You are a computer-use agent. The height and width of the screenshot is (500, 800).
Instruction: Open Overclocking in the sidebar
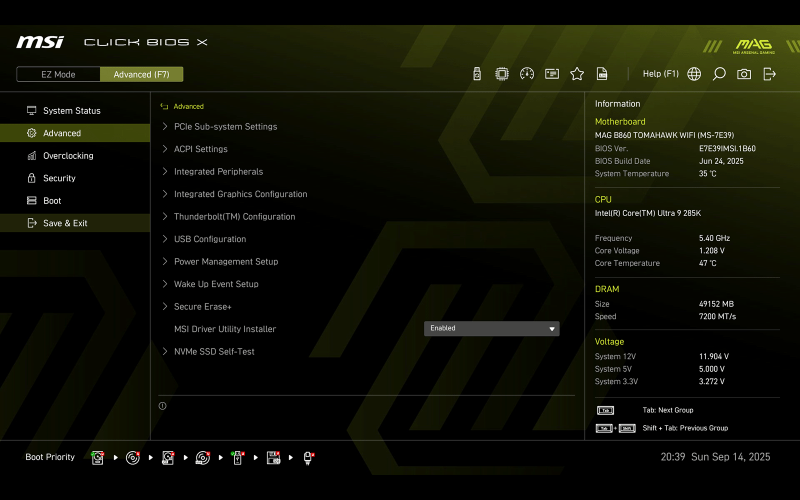[x=75, y=156]
